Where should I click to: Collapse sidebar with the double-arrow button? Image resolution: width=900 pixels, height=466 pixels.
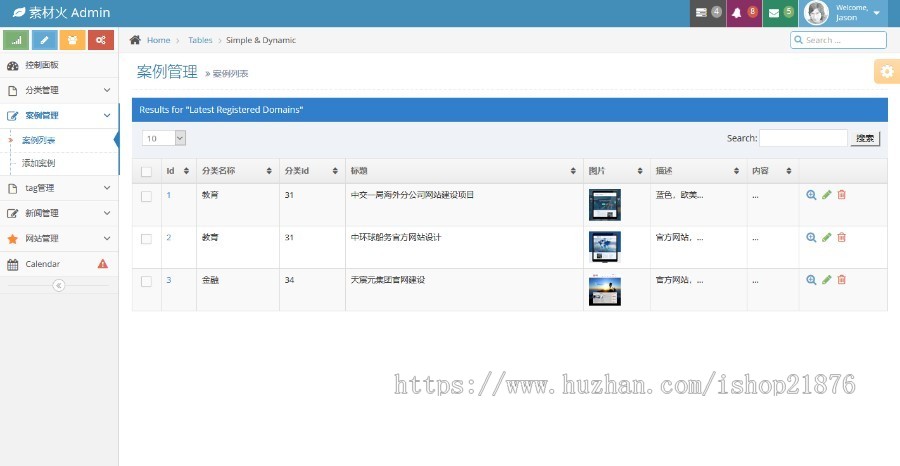[x=59, y=285]
